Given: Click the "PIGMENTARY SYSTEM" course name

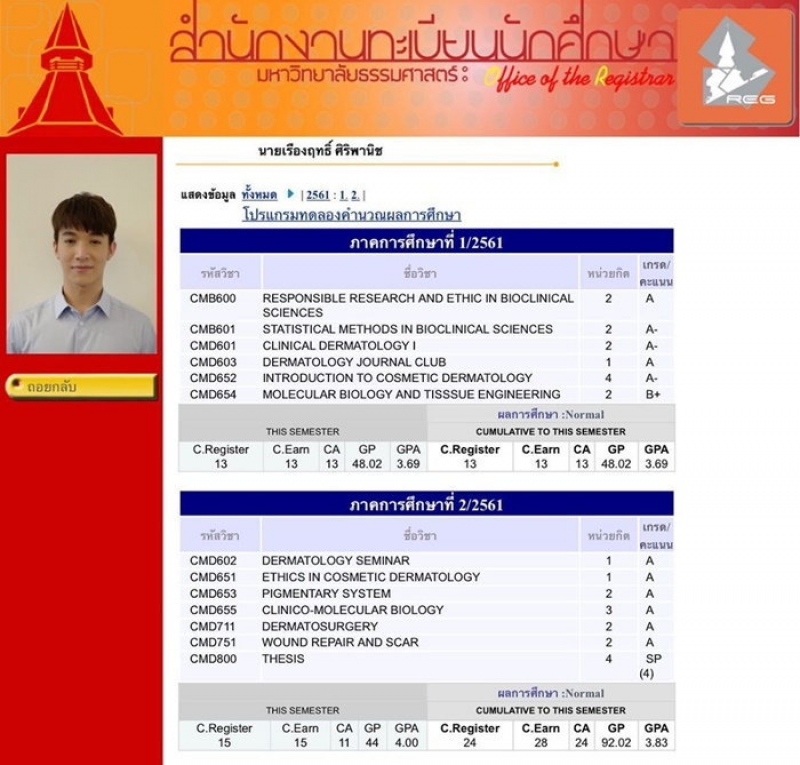Looking at the screenshot, I should (x=326, y=594).
